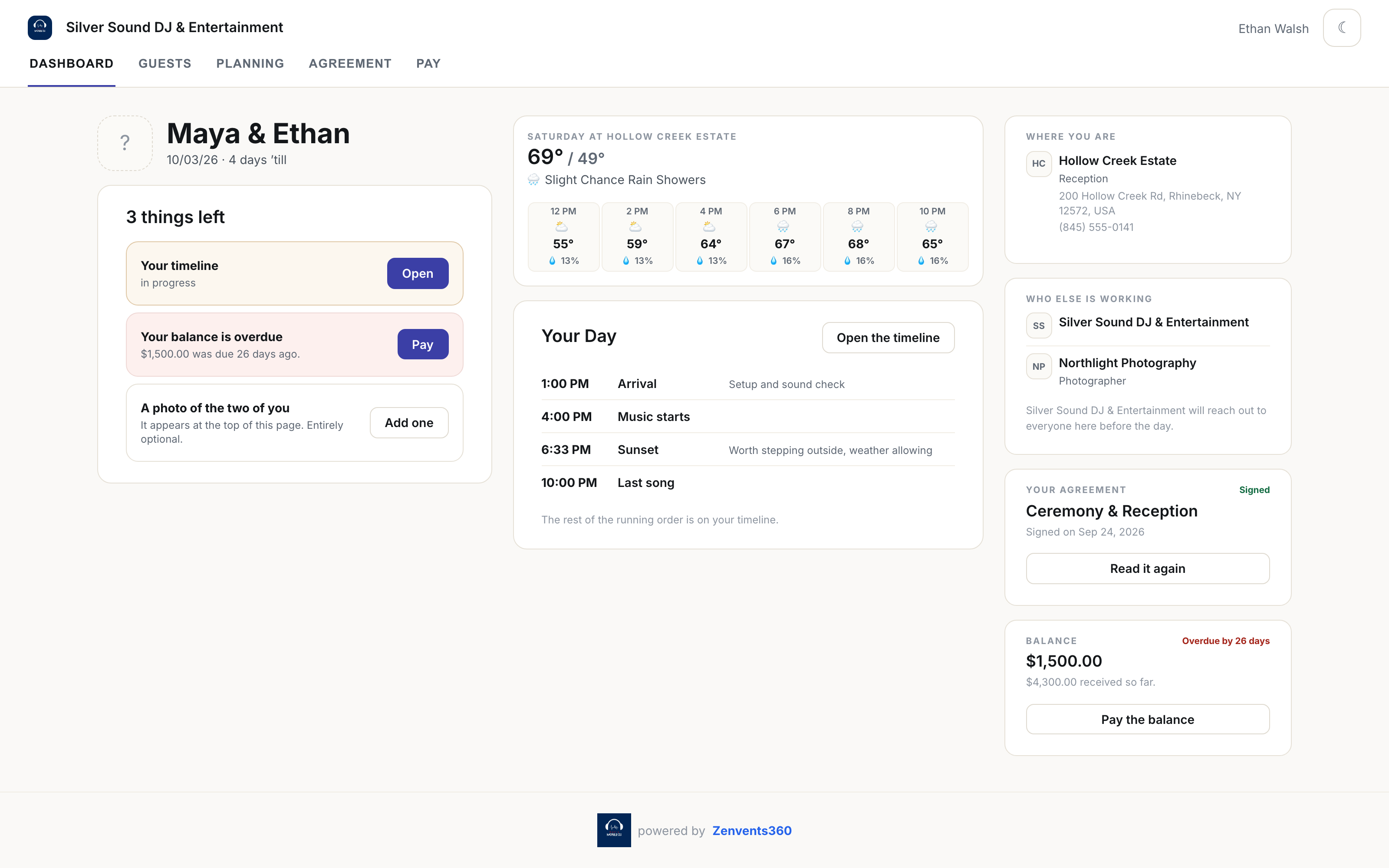Click the Ceremony & Reception agreement title

click(x=1111, y=511)
